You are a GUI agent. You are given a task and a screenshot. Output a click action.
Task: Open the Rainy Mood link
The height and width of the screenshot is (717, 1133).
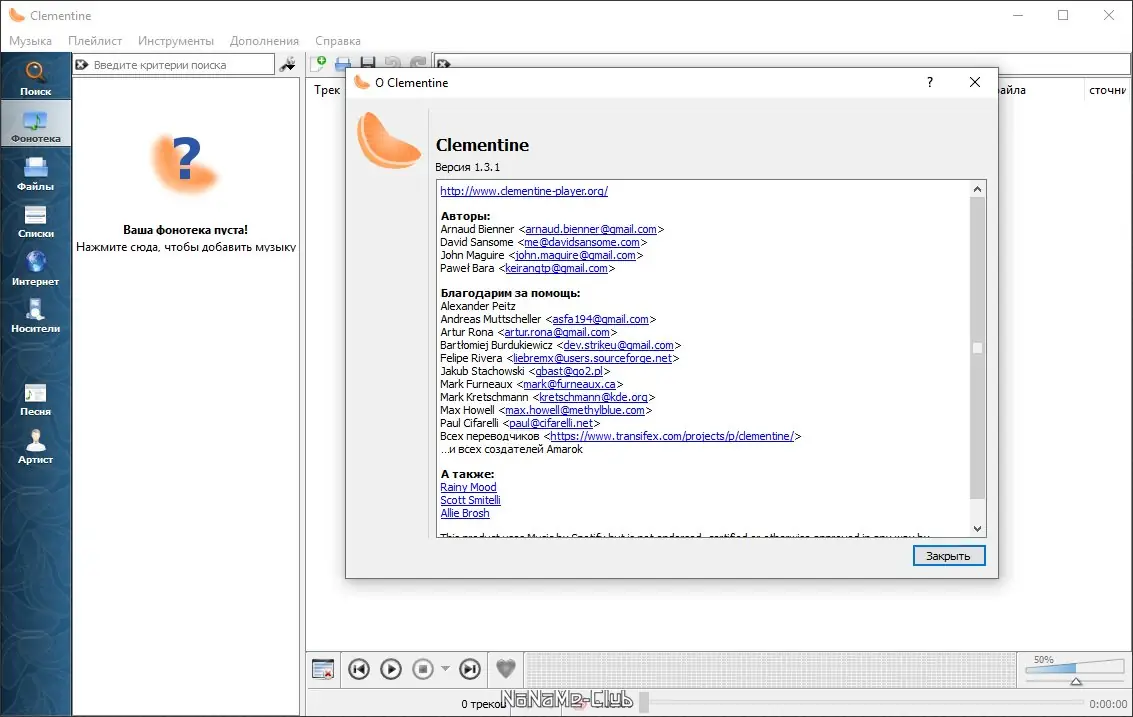tap(468, 487)
